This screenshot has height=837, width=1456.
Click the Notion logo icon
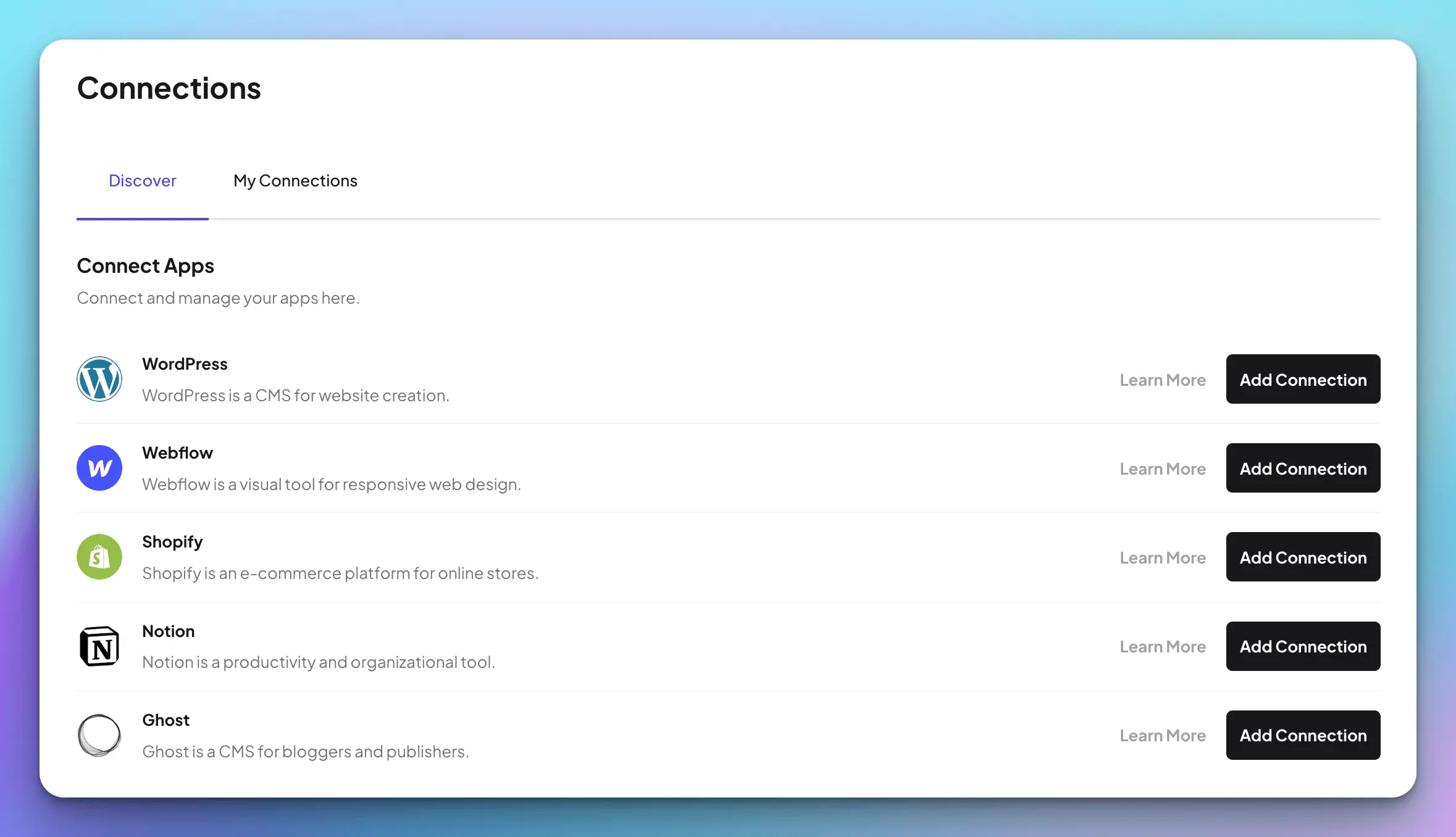99,646
